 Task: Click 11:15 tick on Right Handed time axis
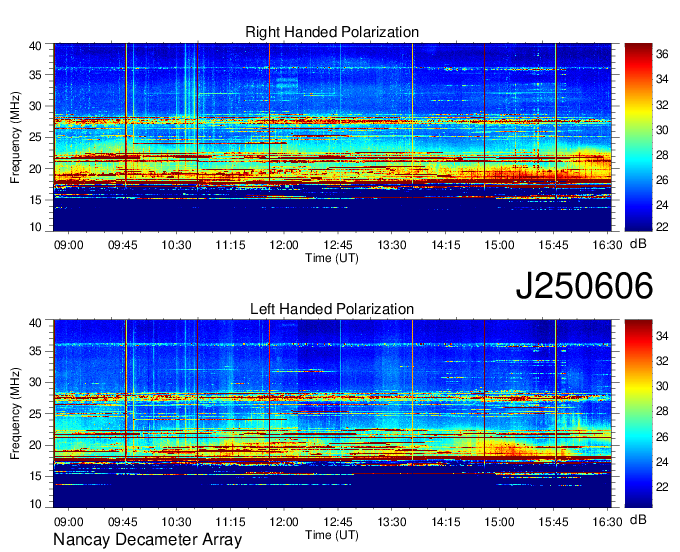pos(230,245)
